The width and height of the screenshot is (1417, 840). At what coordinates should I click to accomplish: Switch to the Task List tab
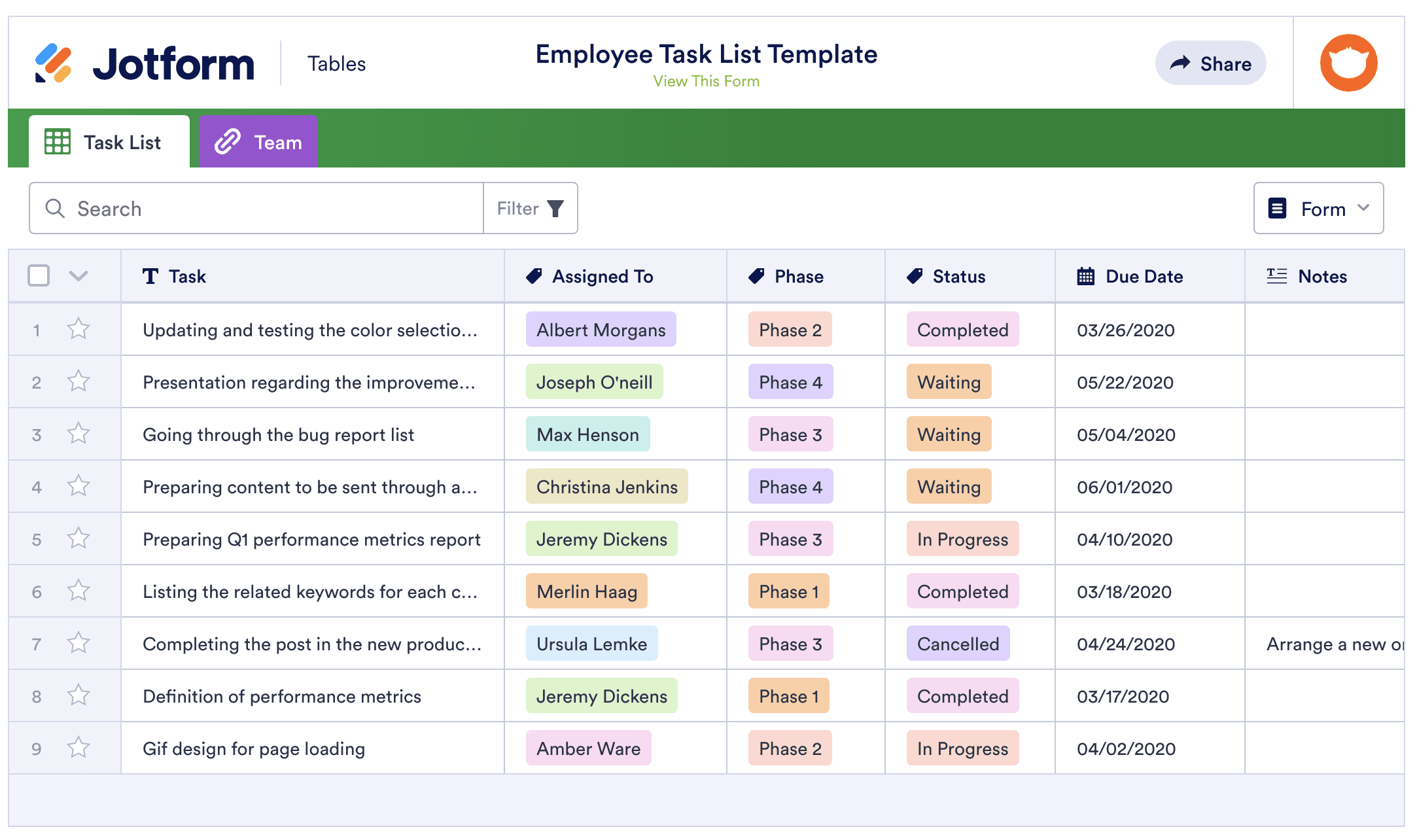pos(105,141)
